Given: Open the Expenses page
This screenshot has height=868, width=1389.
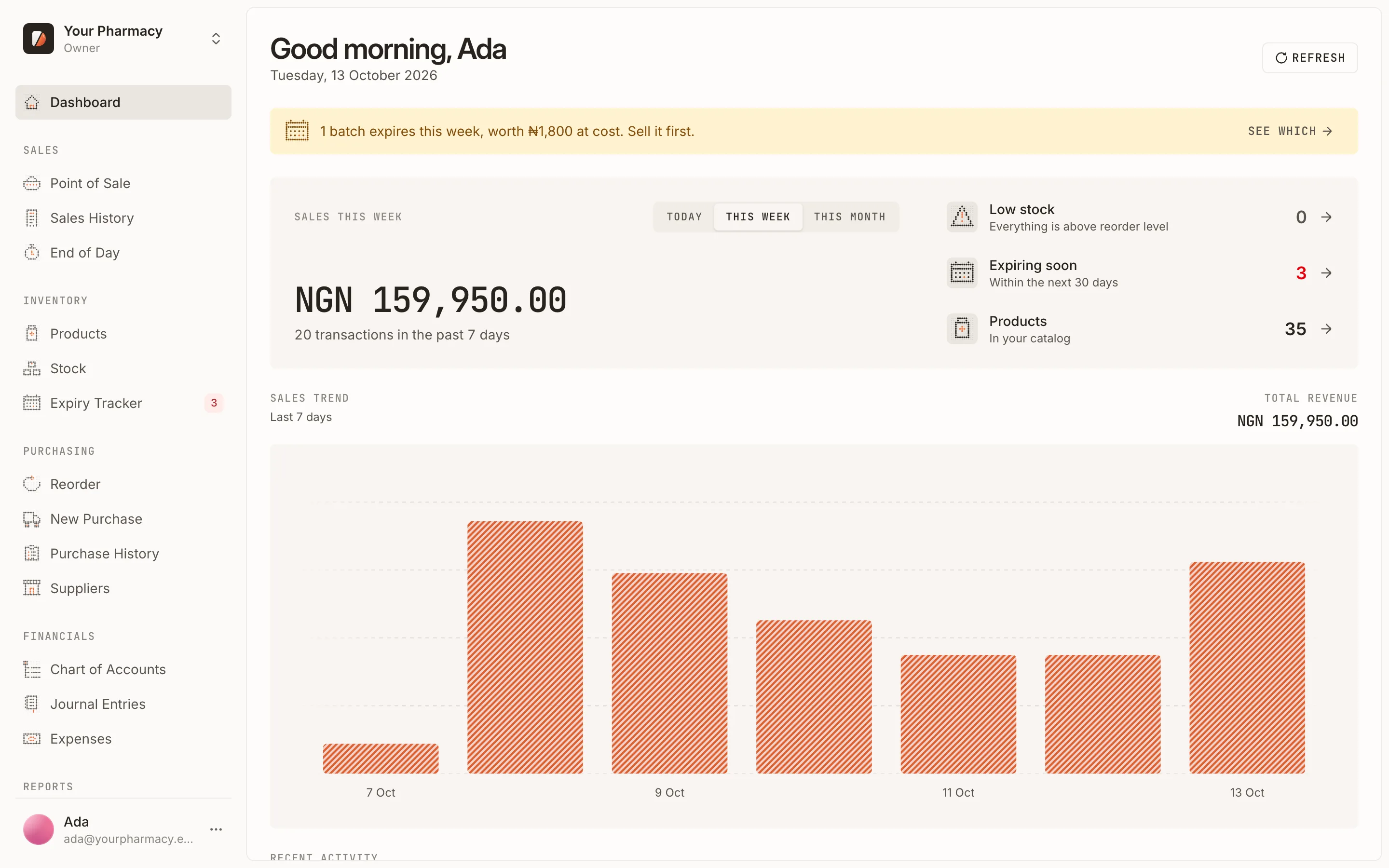Looking at the screenshot, I should 123,739.
